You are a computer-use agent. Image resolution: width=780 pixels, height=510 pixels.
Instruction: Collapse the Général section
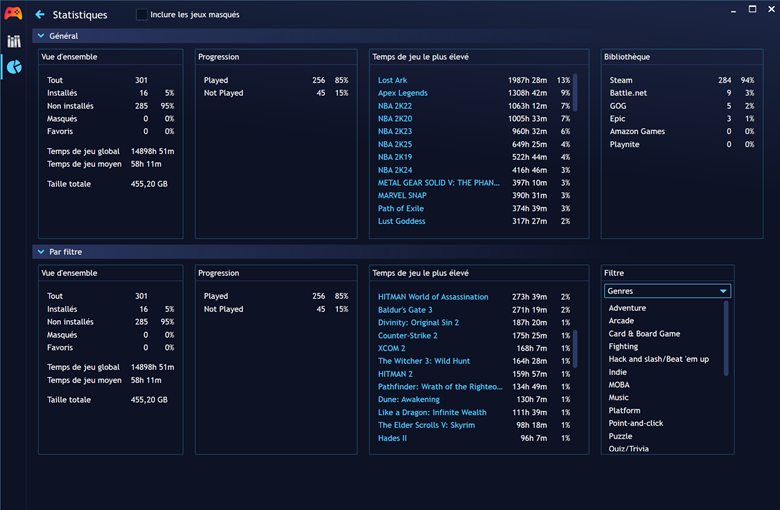pos(41,36)
